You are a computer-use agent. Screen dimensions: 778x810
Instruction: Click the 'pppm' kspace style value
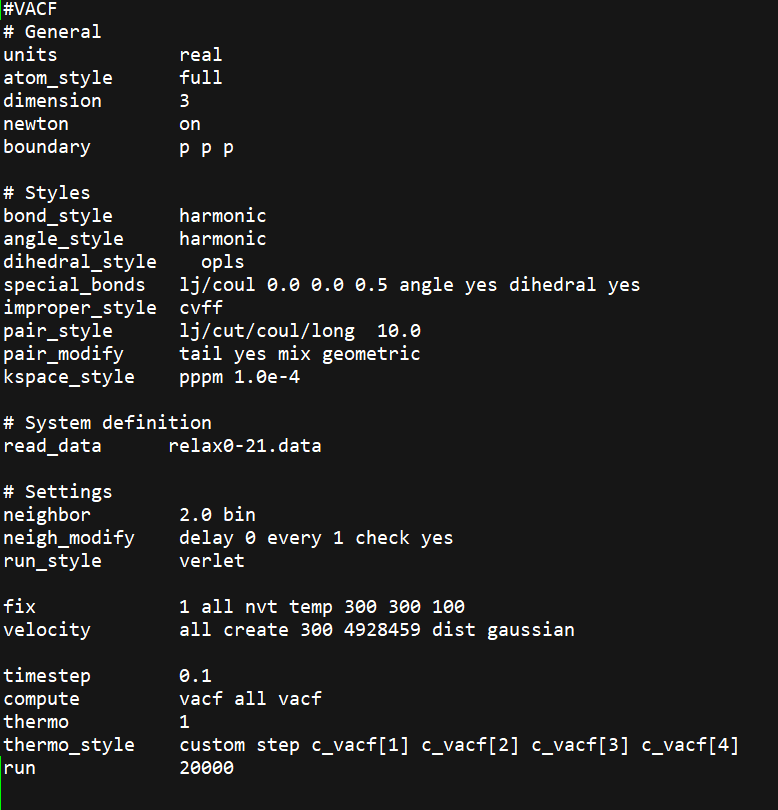pos(201,377)
